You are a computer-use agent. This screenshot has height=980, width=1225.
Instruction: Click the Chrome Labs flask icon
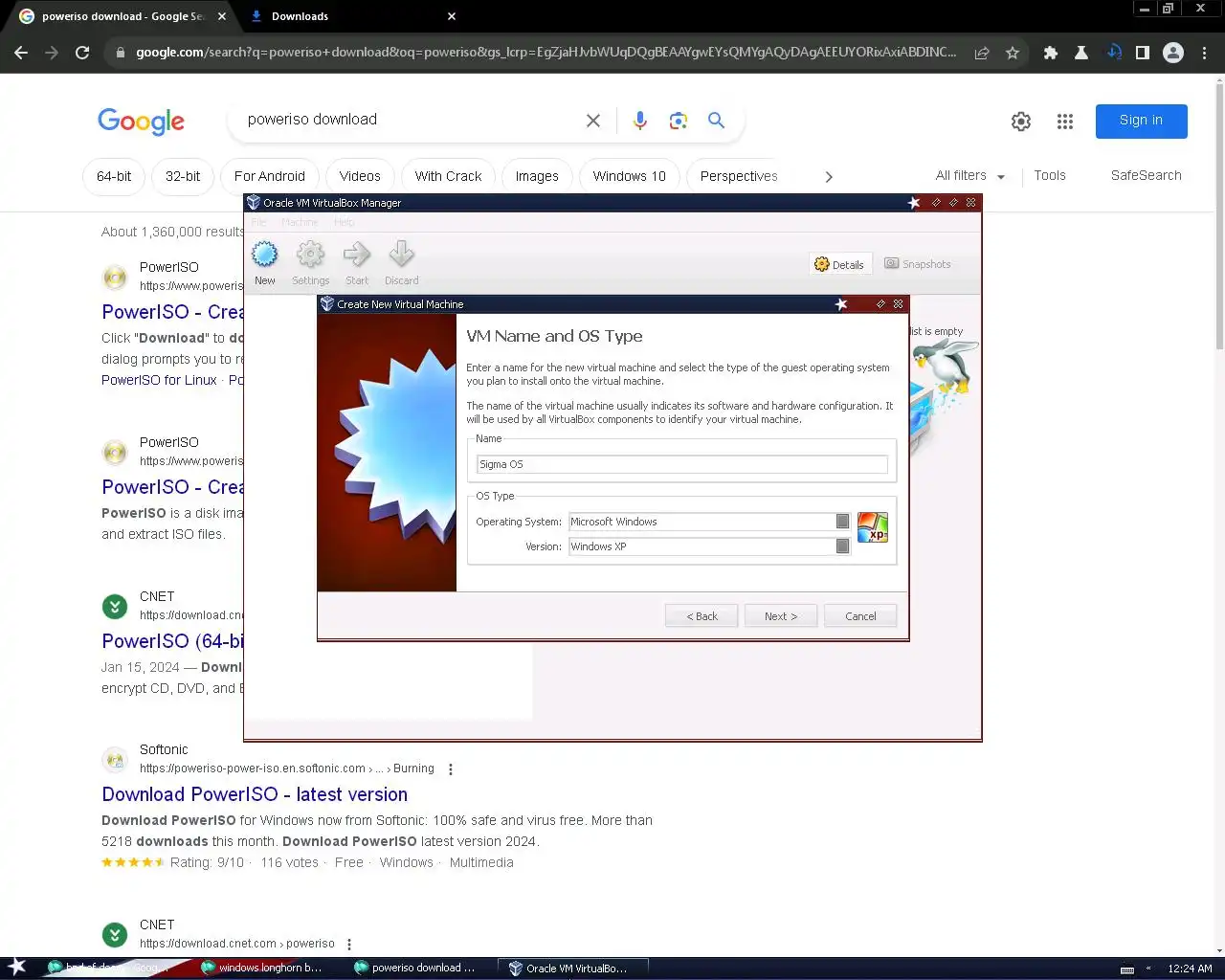1081,53
